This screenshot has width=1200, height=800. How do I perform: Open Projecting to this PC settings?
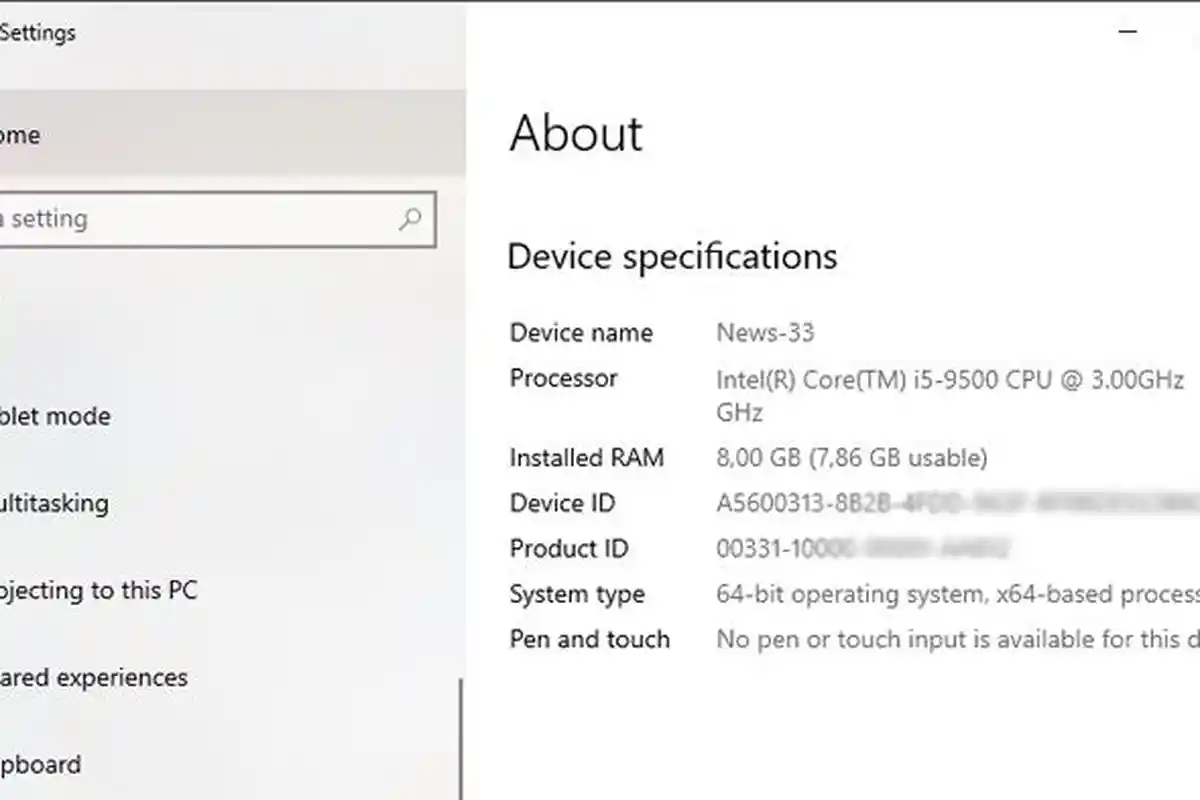click(x=100, y=590)
